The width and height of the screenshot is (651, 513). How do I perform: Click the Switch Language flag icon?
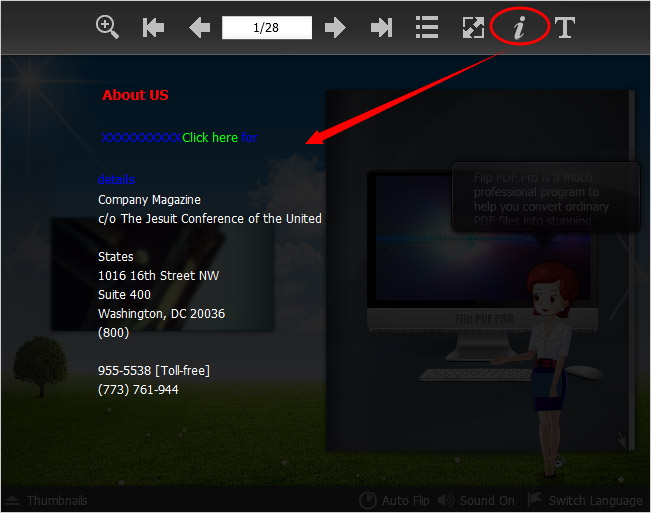[535, 499]
